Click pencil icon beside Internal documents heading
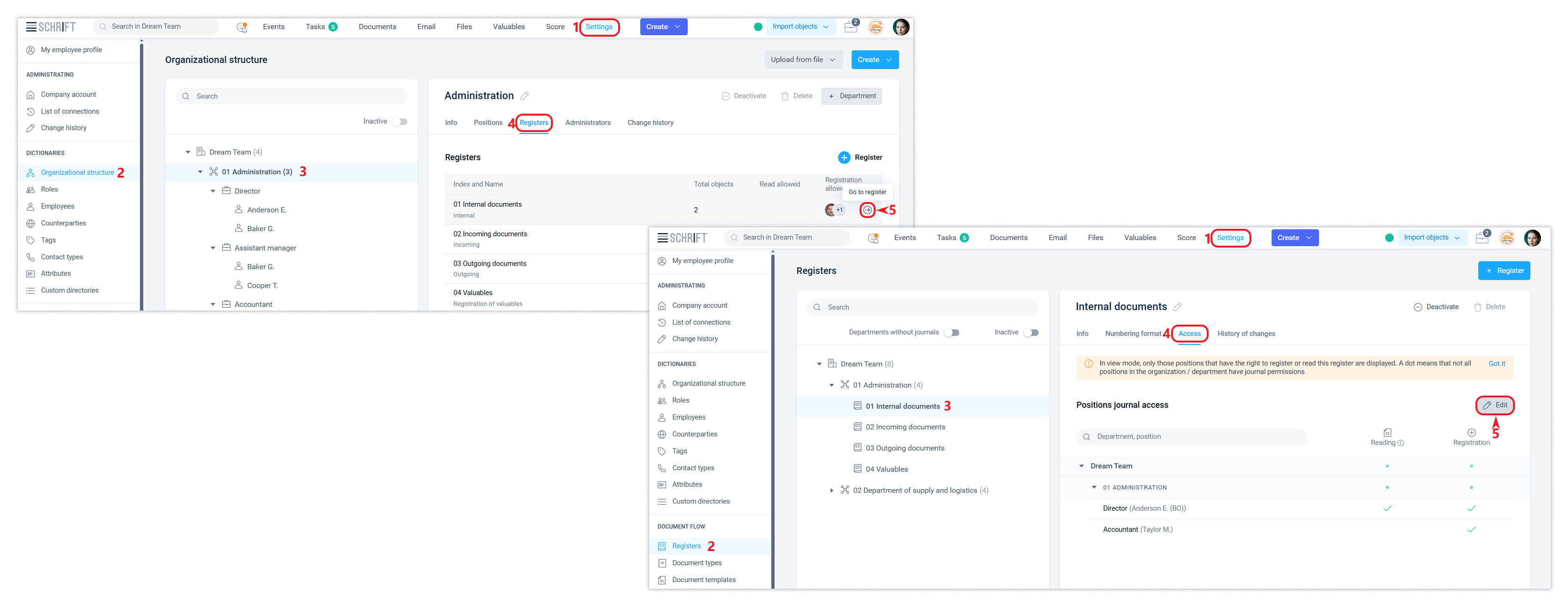 click(x=1178, y=307)
